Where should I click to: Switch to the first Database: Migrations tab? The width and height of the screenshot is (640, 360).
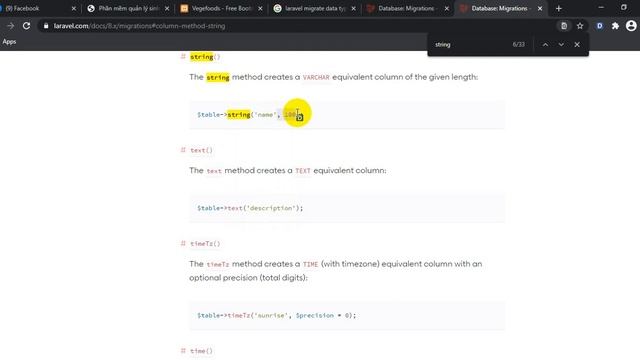pyautogui.click(x=406, y=8)
